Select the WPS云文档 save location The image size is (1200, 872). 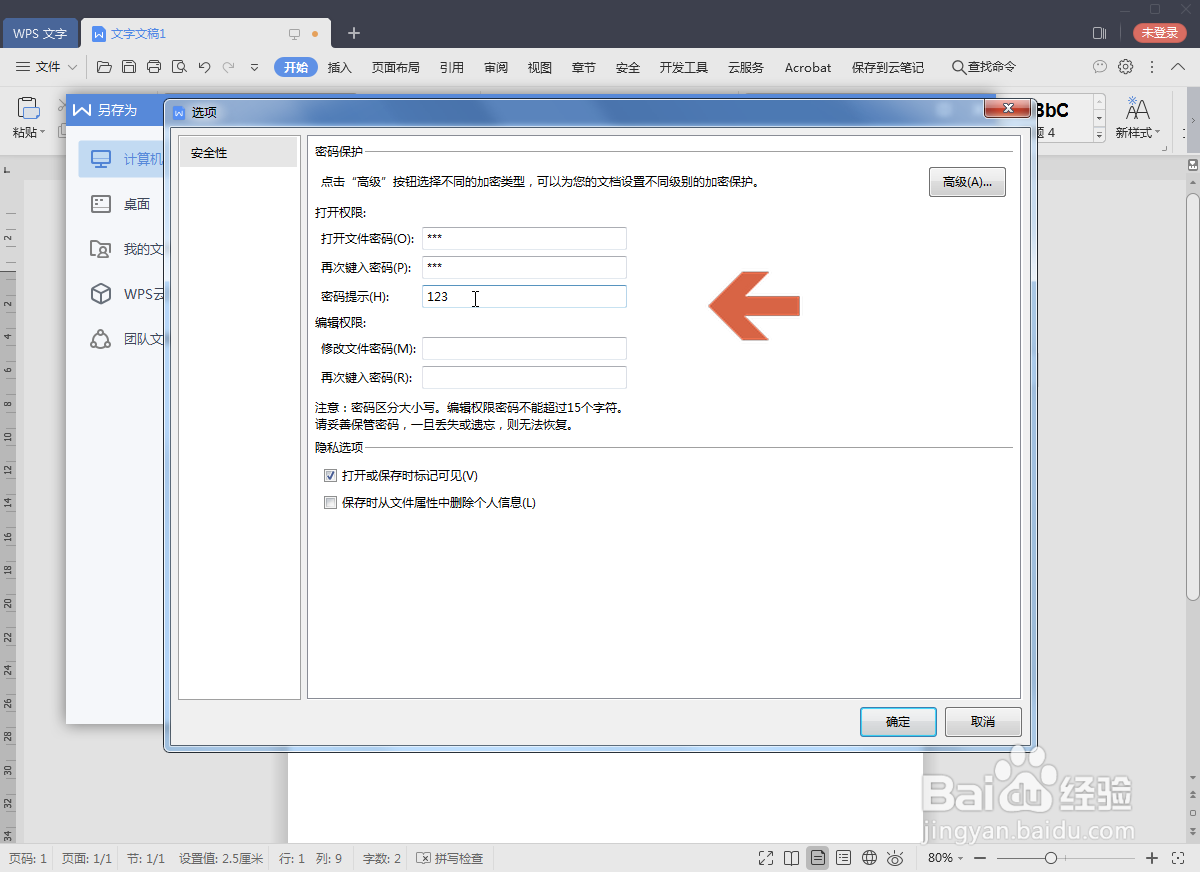coord(140,294)
